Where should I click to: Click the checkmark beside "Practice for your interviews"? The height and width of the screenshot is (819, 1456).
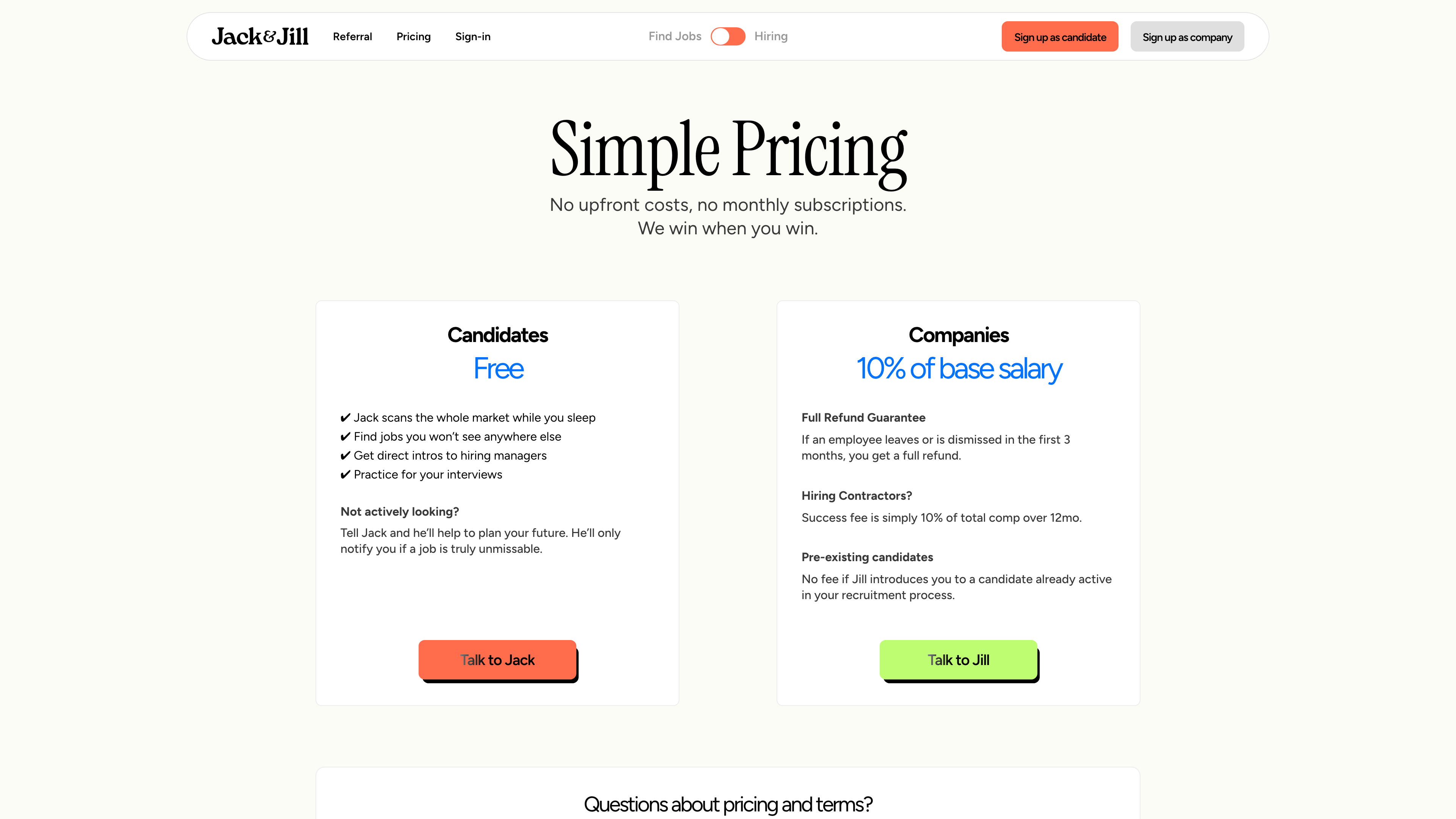[x=345, y=474]
